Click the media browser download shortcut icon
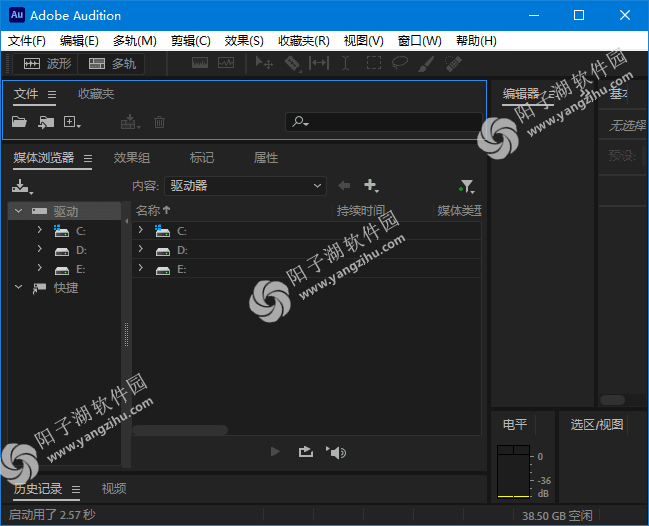The height and width of the screenshot is (526, 649). pyautogui.click(x=22, y=187)
